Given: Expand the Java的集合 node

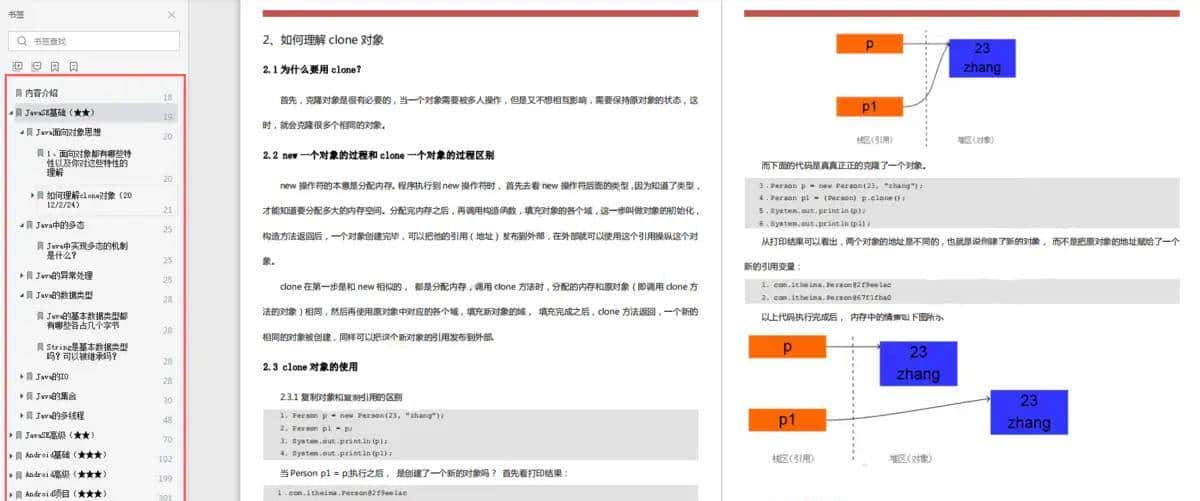Looking at the screenshot, I should click(21, 396).
